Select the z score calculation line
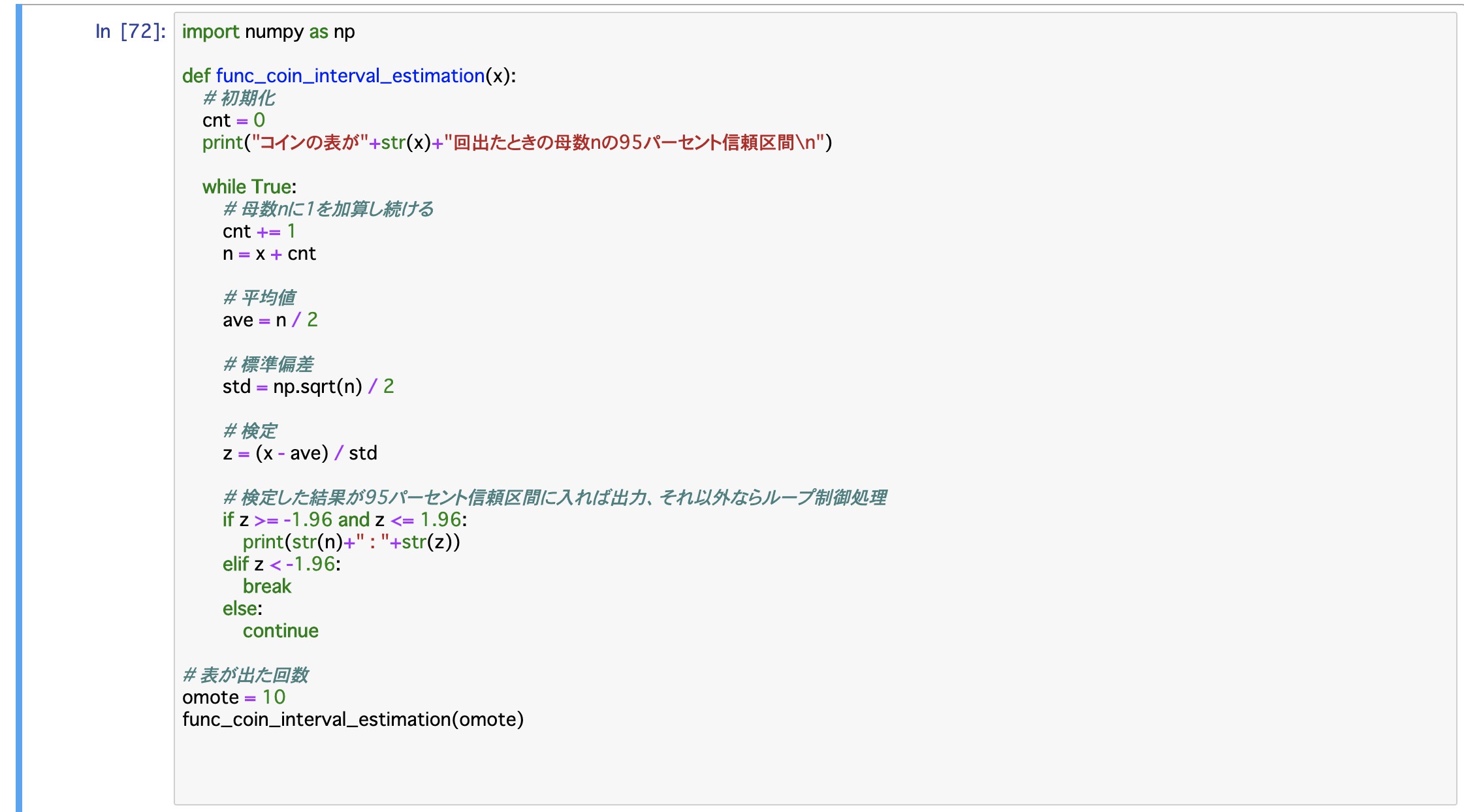The height and width of the screenshot is (812, 1464). coord(300,452)
